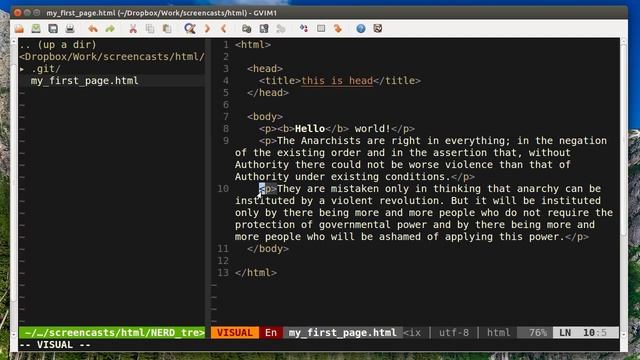Viewport: 640px width, 360px height.
Task: Close the GVIM window with the red button
Action: point(17,13)
